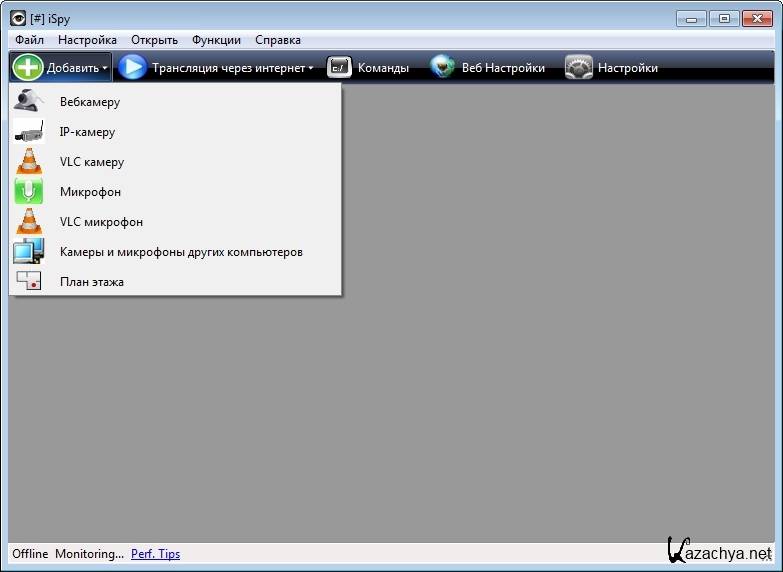This screenshot has width=783, height=572.
Task: Click the IP camera icon in menu
Action: click(x=29, y=132)
